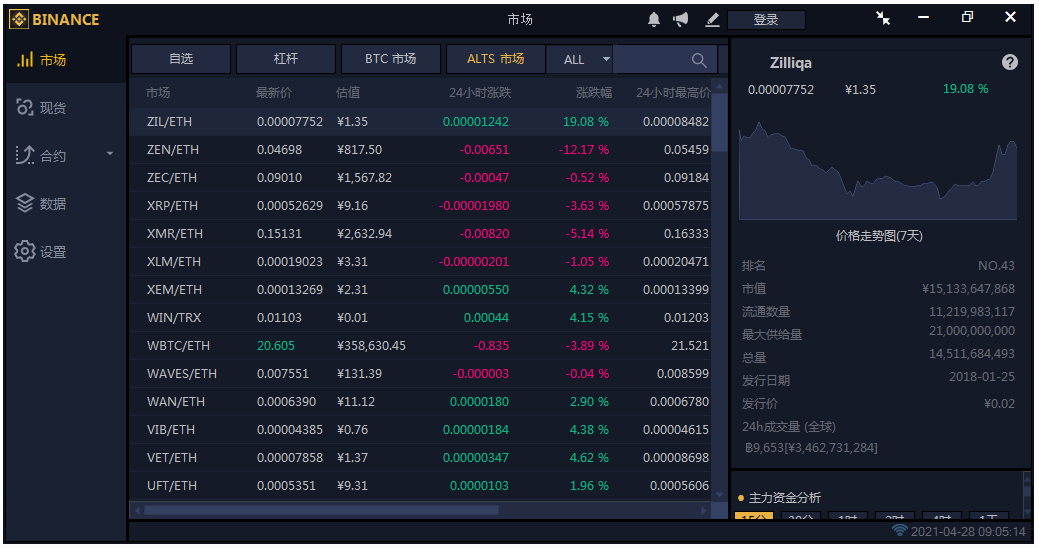The image size is (1039, 548).
Task: Sort by the 涨跌幅 column header
Action: coord(594,93)
